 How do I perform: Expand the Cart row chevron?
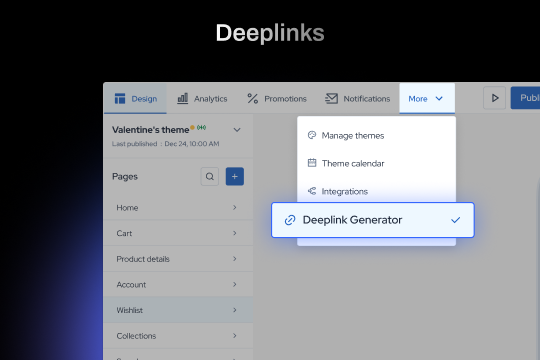[x=235, y=233]
